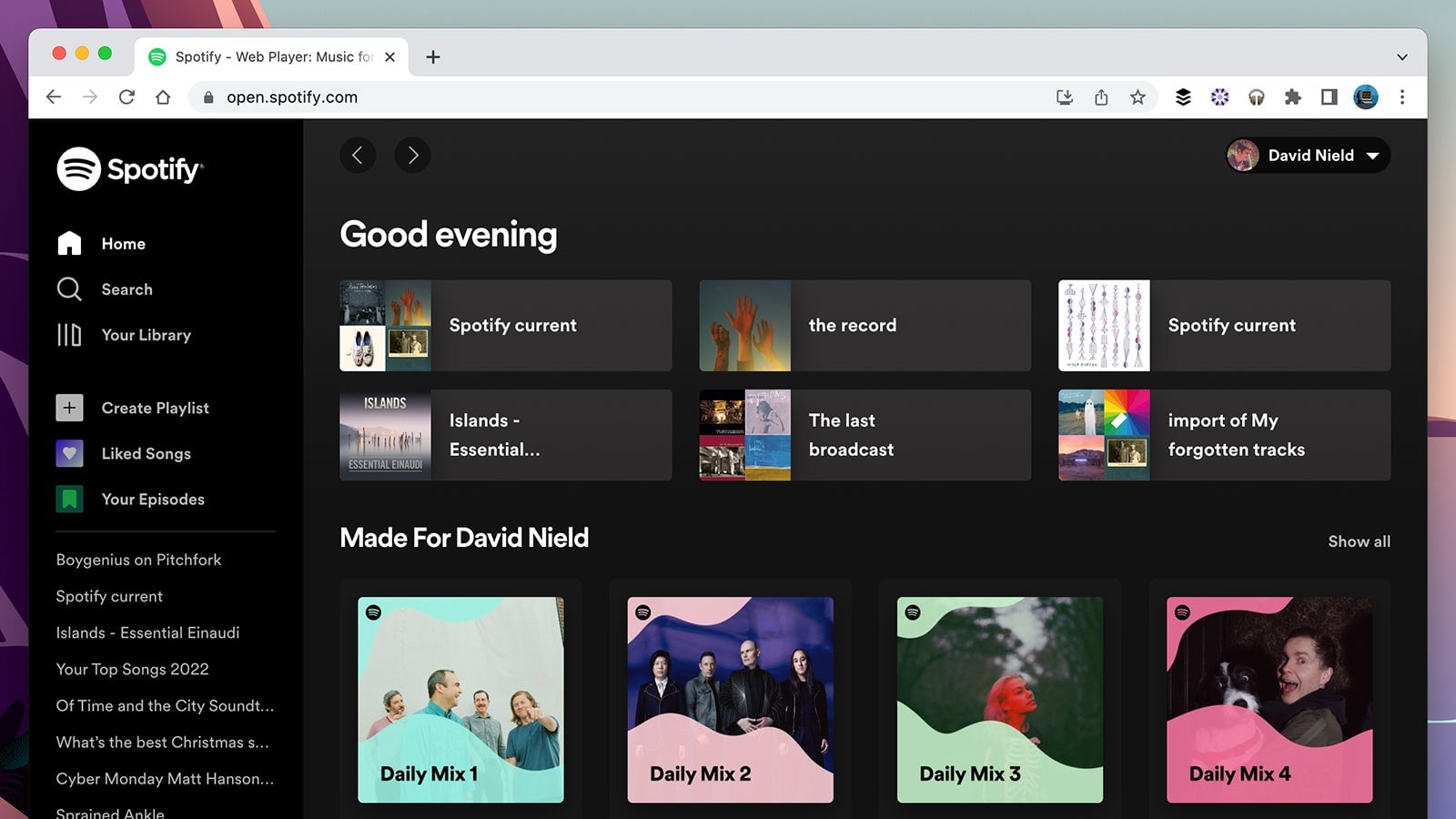This screenshot has height=819, width=1456.
Task: Navigate forward with the right arrow
Action: pyautogui.click(x=412, y=155)
